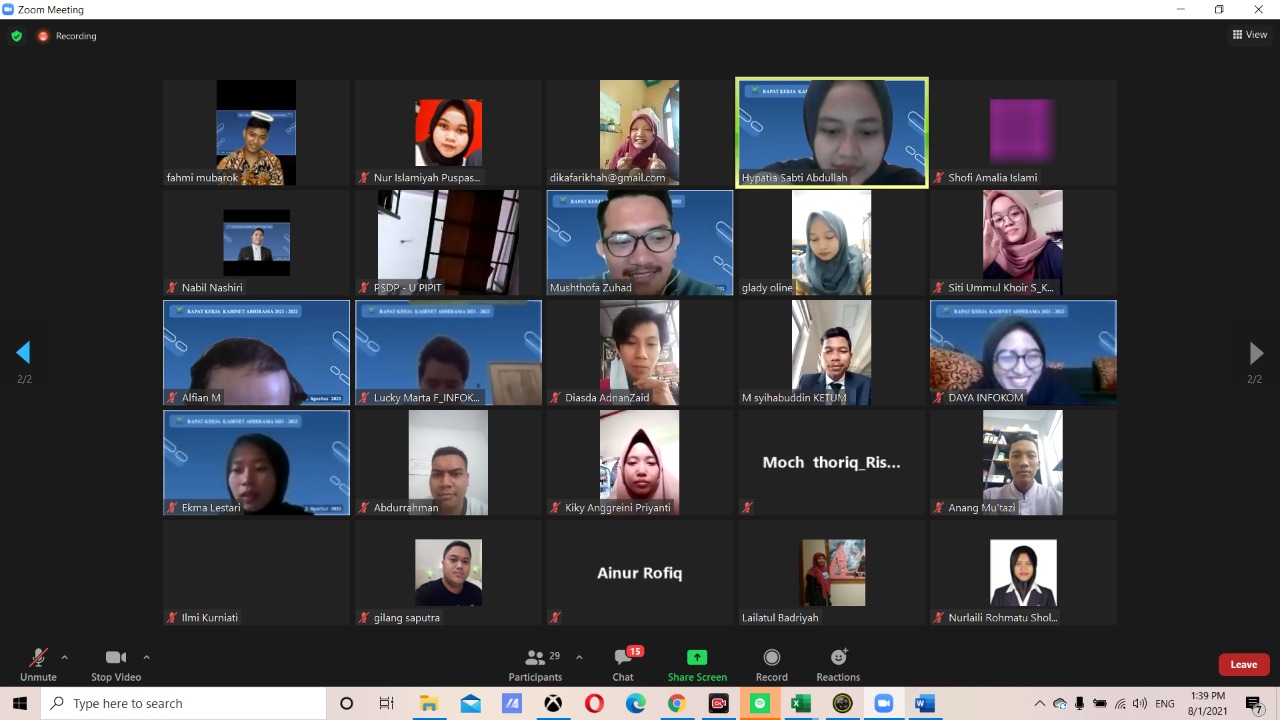Click the green Share Screen icon

(x=697, y=657)
